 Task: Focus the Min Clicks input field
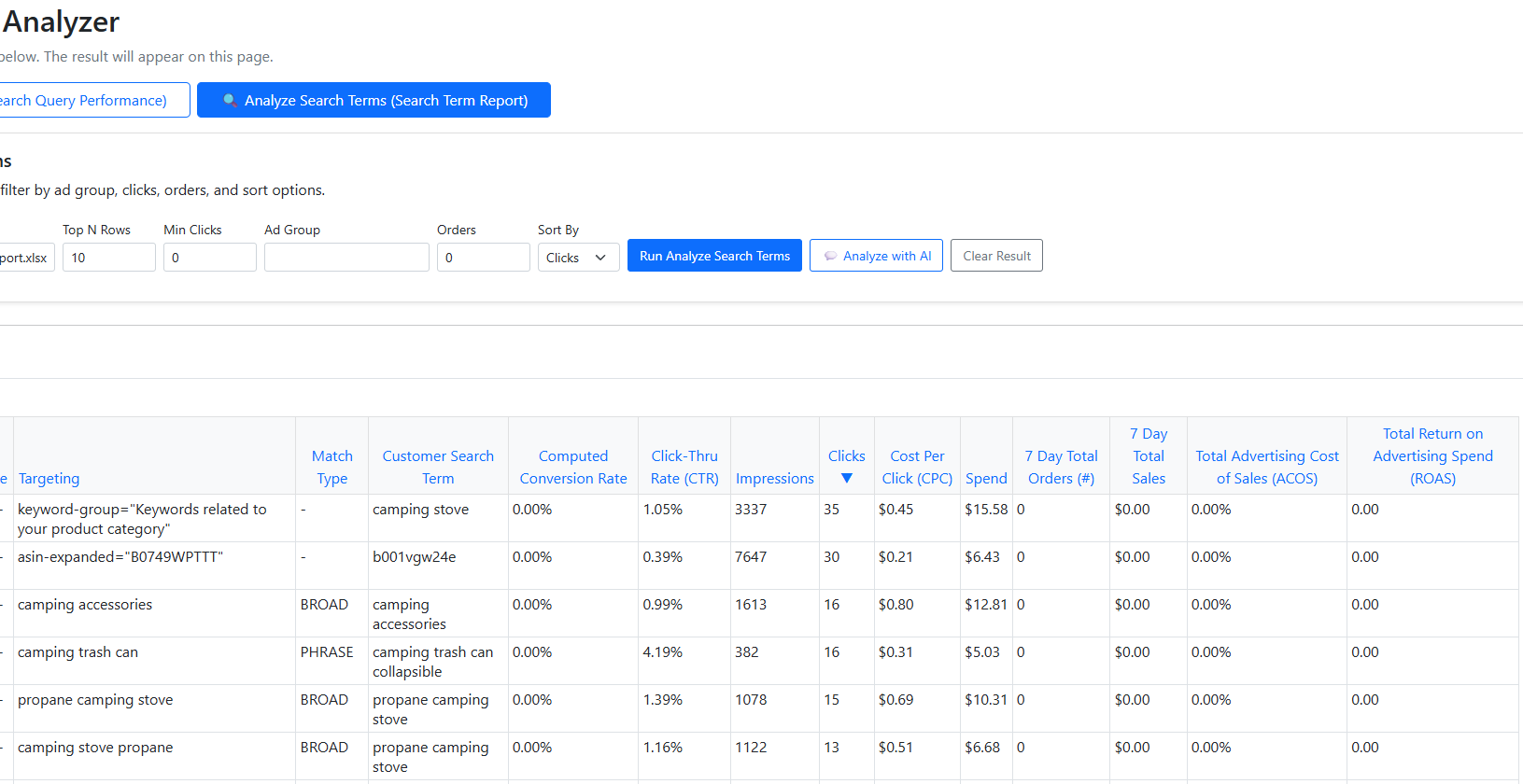point(210,258)
